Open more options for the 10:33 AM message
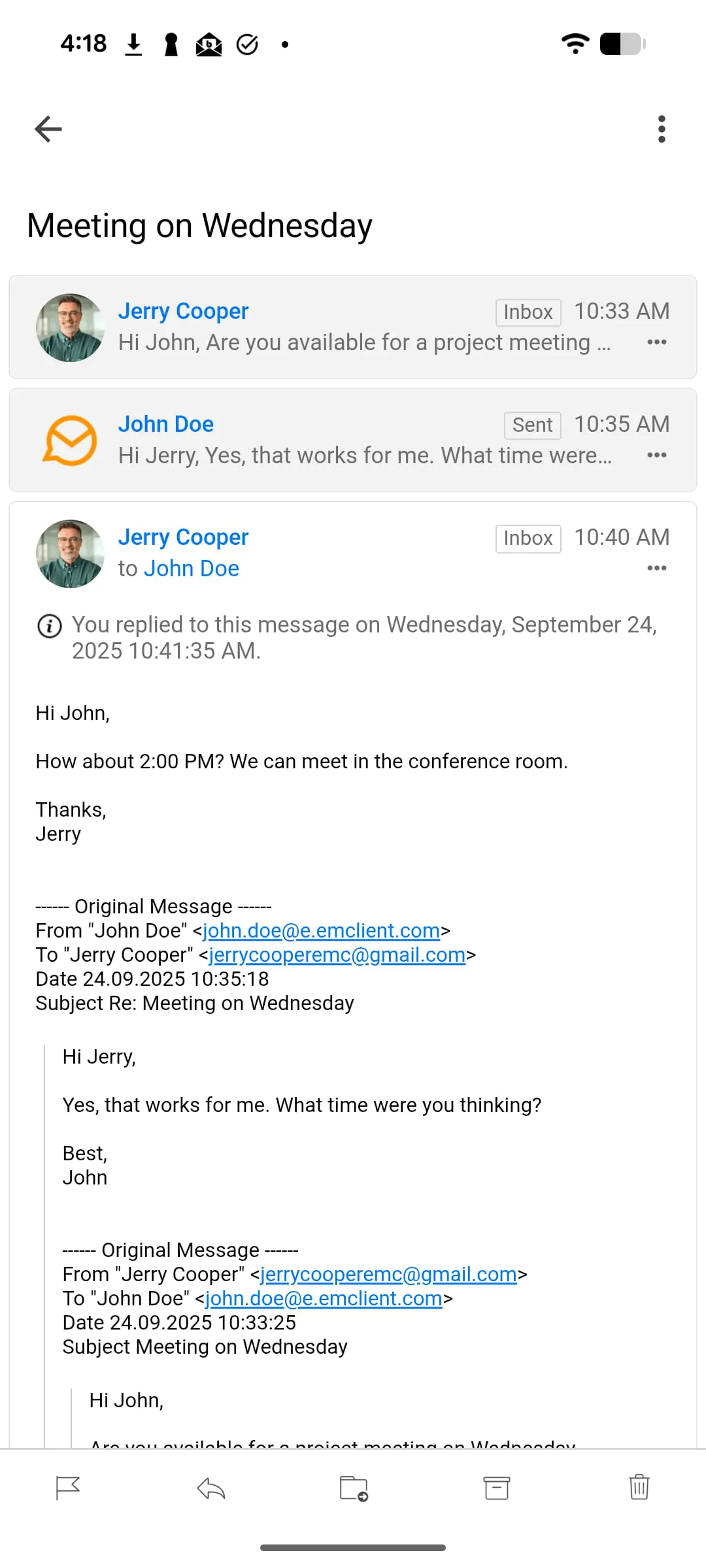 tap(656, 342)
